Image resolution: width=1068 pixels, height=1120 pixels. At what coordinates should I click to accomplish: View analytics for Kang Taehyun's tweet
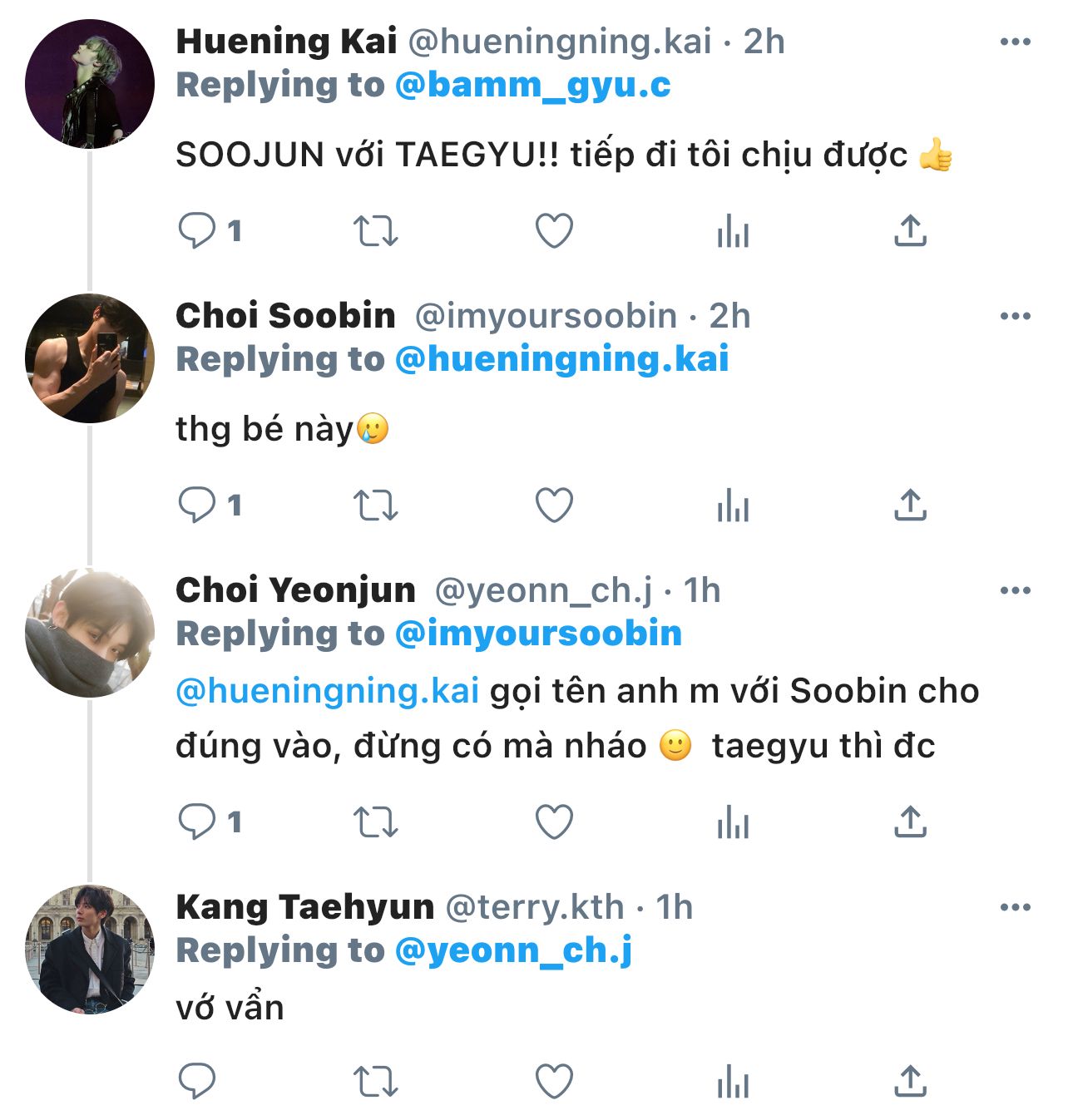(733, 1083)
